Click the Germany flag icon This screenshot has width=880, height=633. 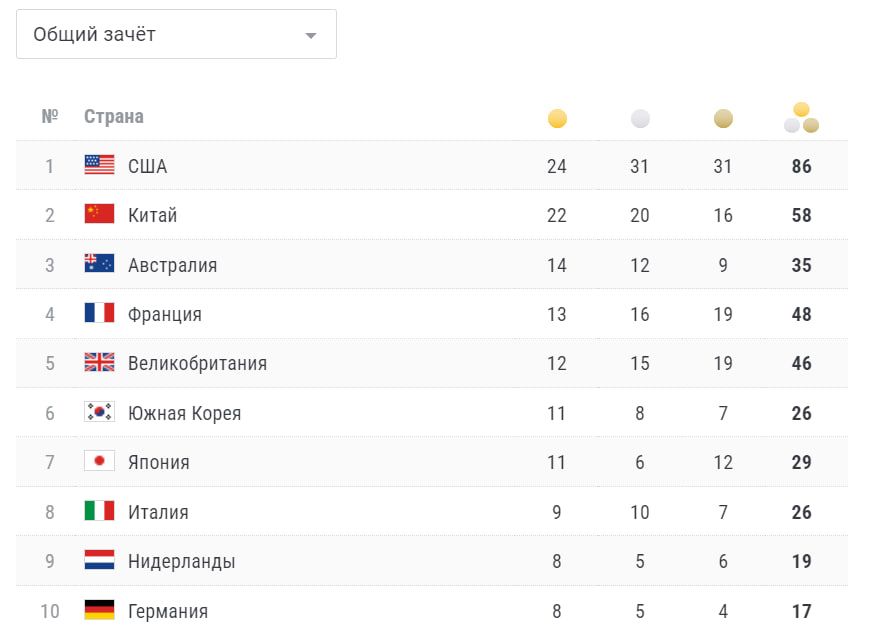click(x=99, y=610)
